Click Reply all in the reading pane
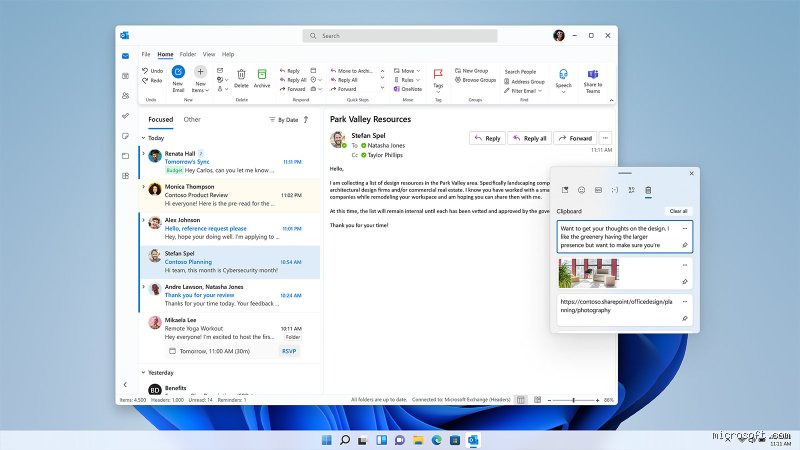The width and height of the screenshot is (800, 450). coord(530,138)
